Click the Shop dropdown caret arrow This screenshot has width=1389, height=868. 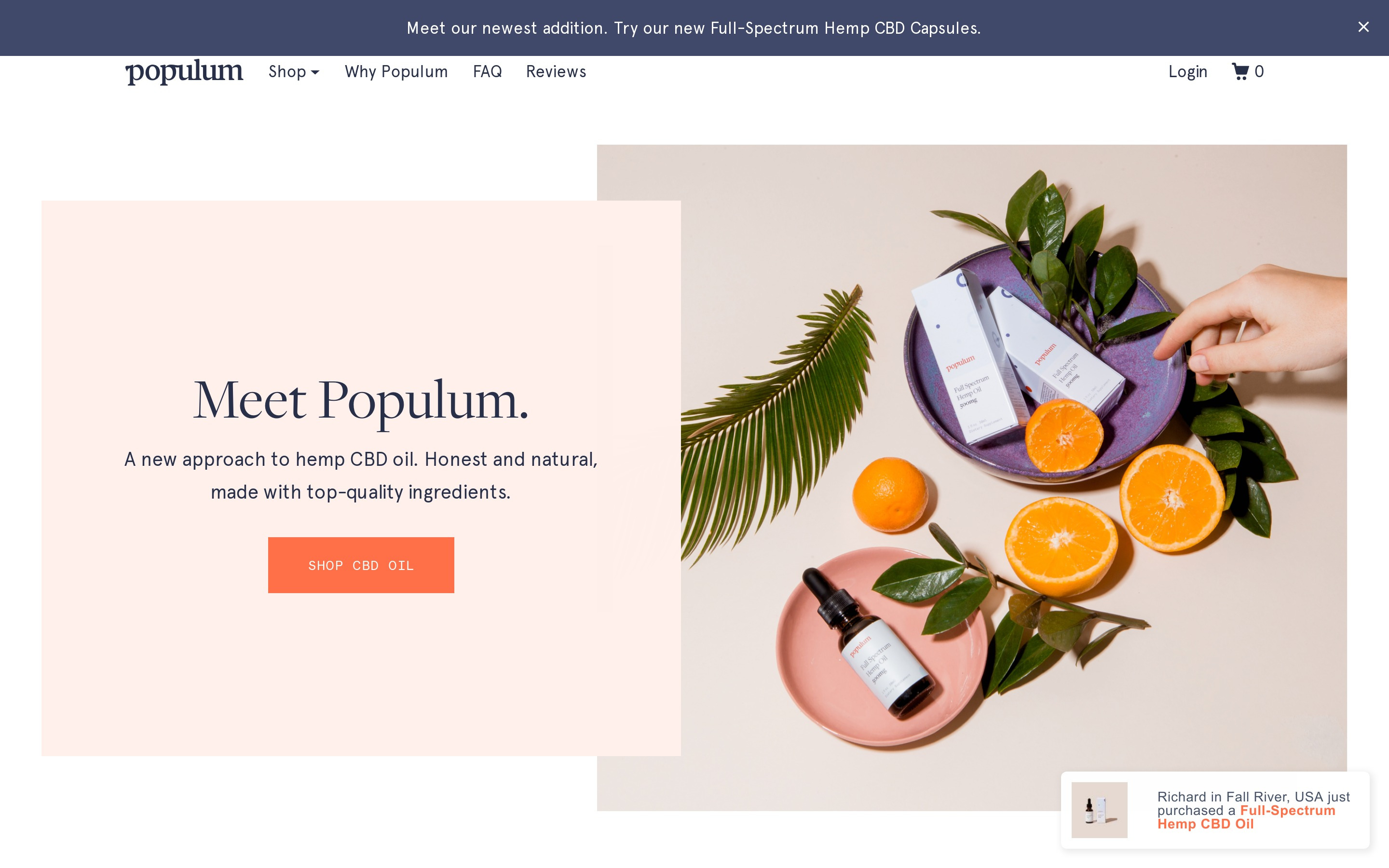coord(314,72)
